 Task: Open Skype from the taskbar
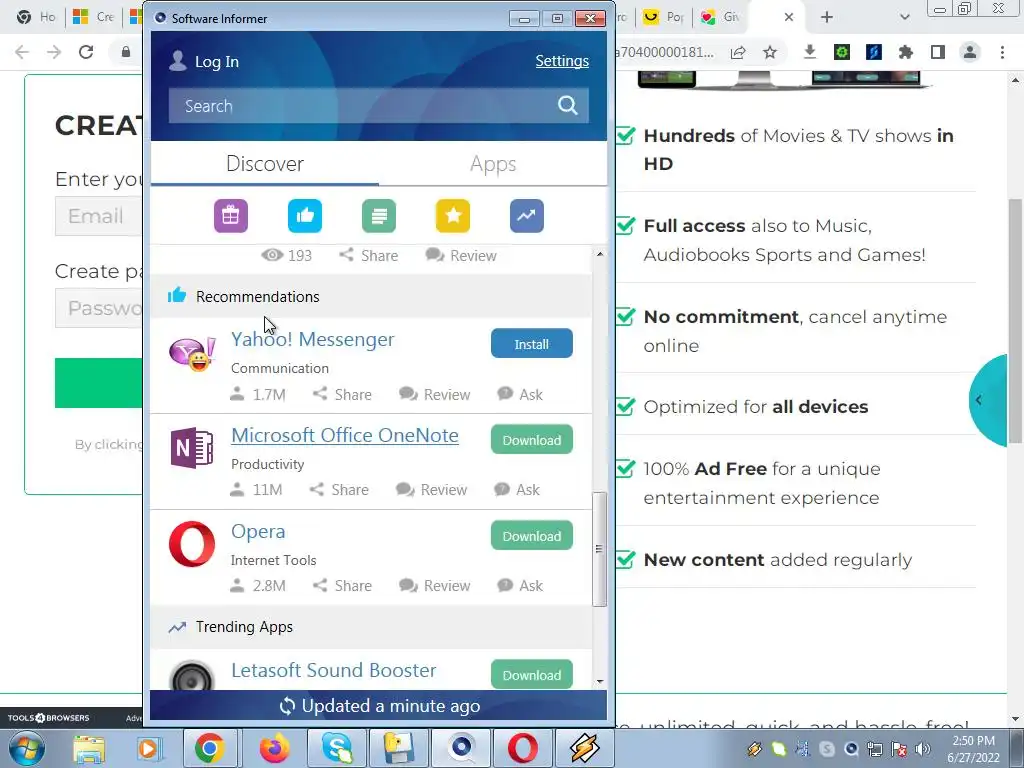click(337, 748)
